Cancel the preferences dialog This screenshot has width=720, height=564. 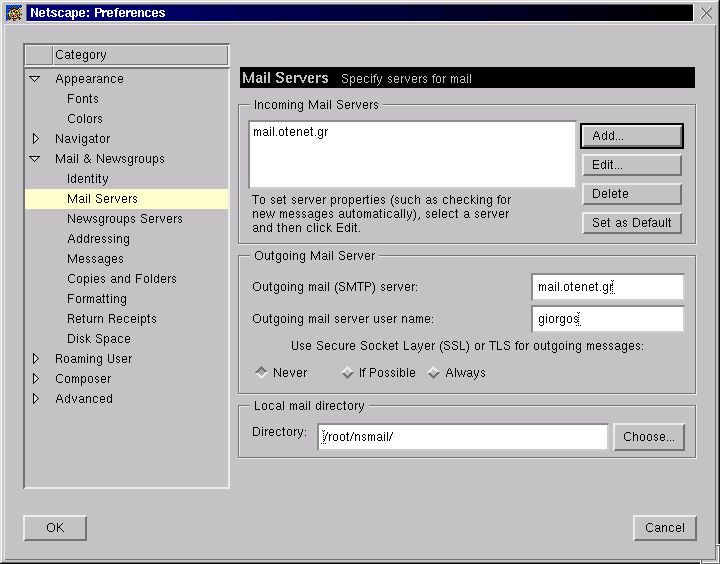665,528
